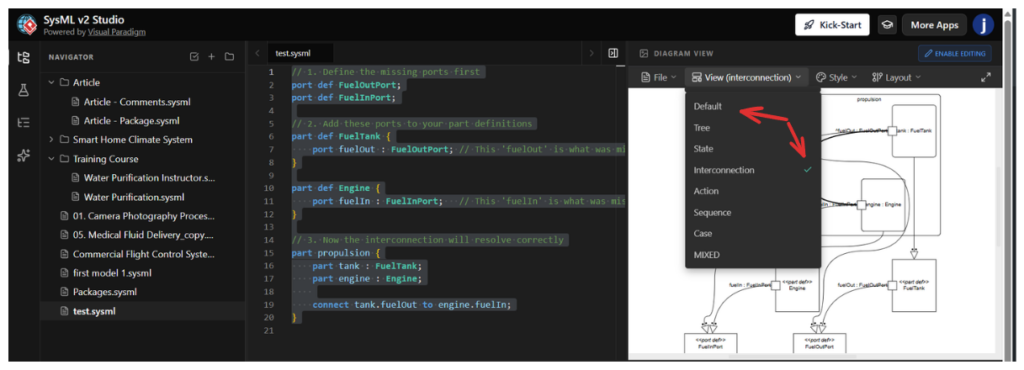
Task: Click the Diagram View image icon
Action: click(x=643, y=54)
